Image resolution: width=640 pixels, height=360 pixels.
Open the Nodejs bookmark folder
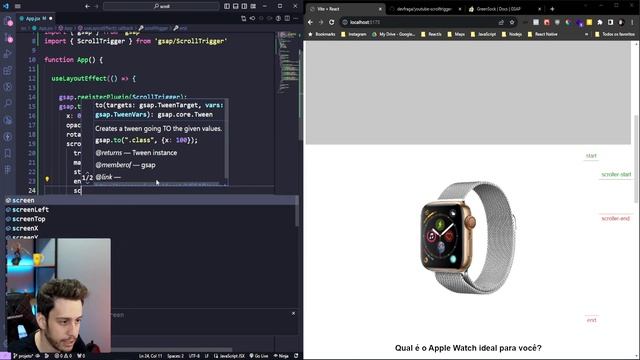(x=511, y=34)
